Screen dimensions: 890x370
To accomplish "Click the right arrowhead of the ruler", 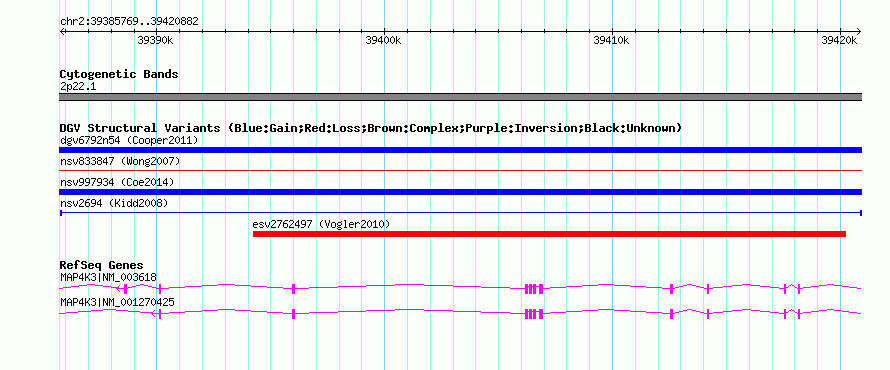I will [858, 31].
